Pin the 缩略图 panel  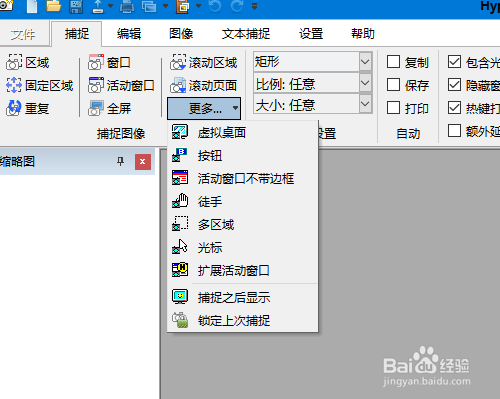pyautogui.click(x=120, y=162)
